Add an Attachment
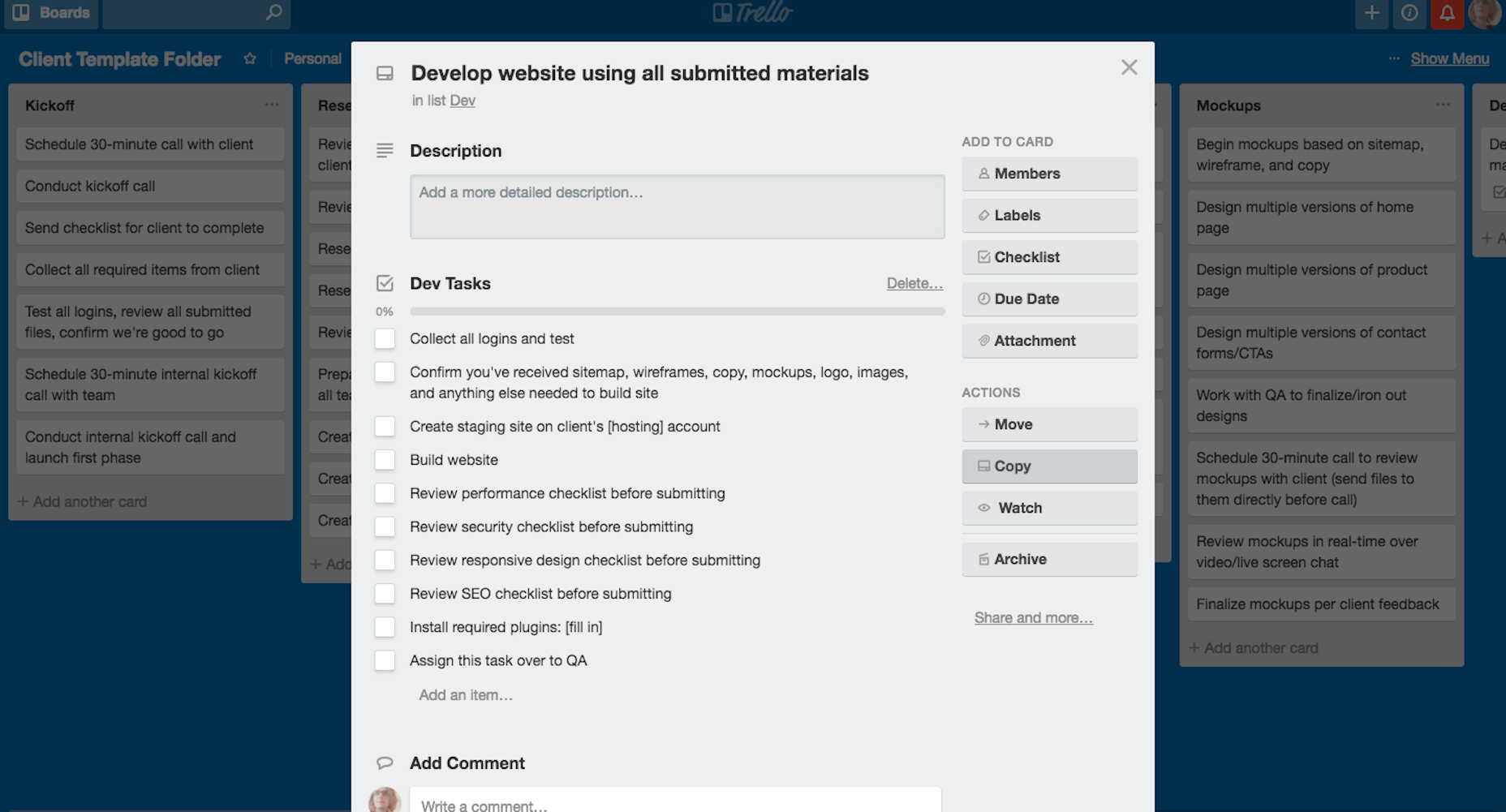The height and width of the screenshot is (812, 1506). tap(1049, 341)
